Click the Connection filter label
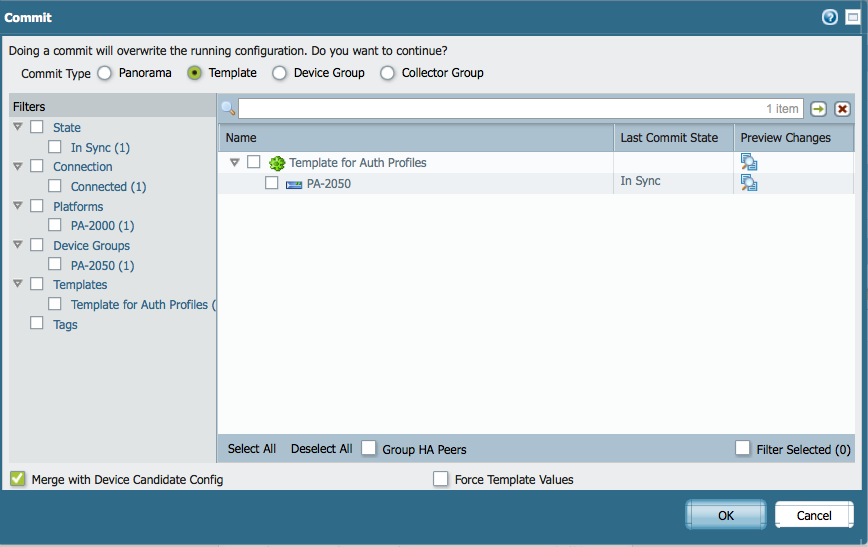 82,167
